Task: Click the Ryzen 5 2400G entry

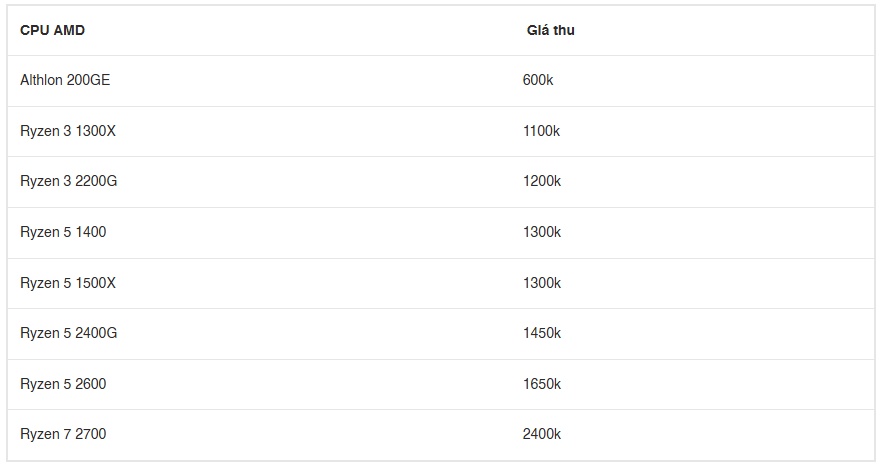Action: [x=69, y=333]
